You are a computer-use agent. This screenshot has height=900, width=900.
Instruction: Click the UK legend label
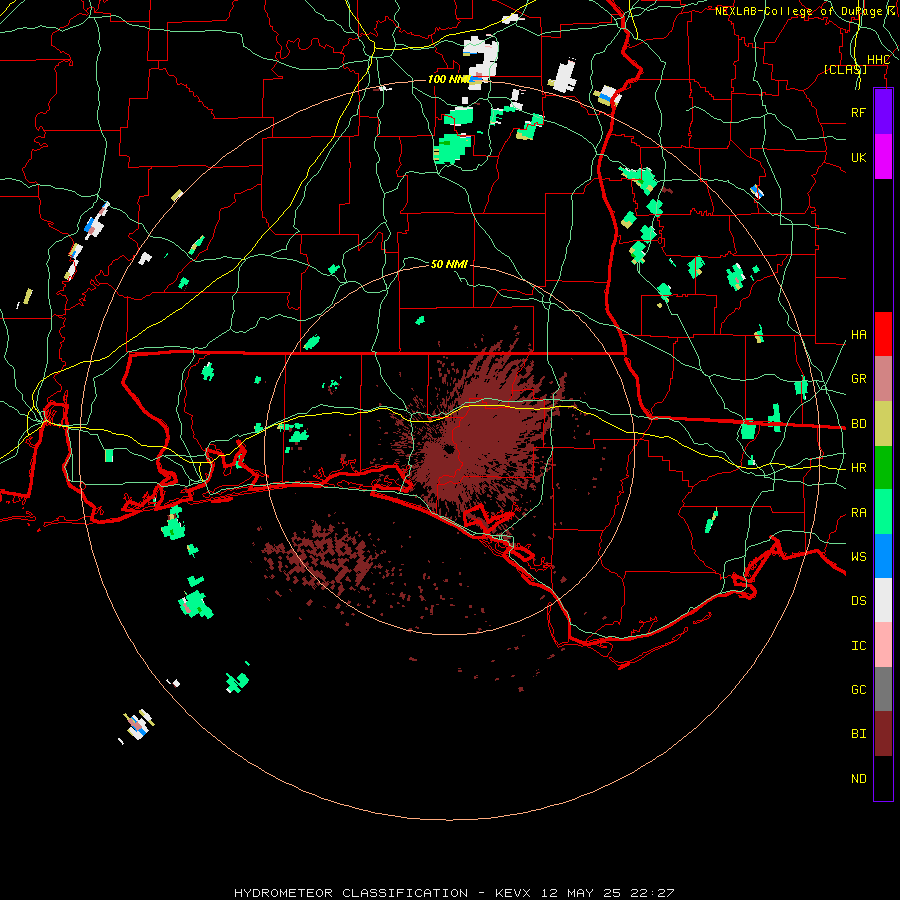point(858,157)
